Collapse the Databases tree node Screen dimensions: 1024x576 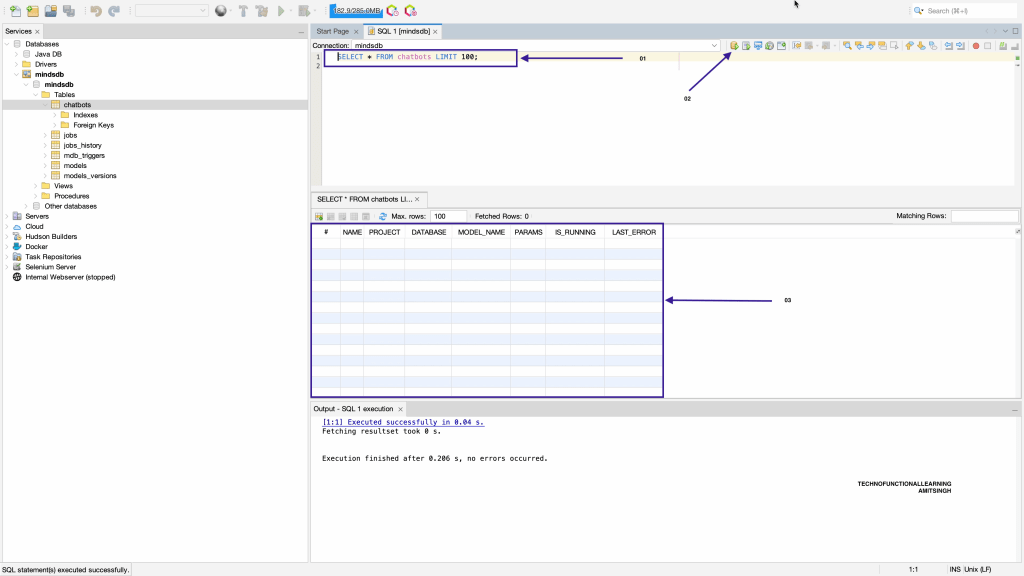pyautogui.click(x=7, y=44)
